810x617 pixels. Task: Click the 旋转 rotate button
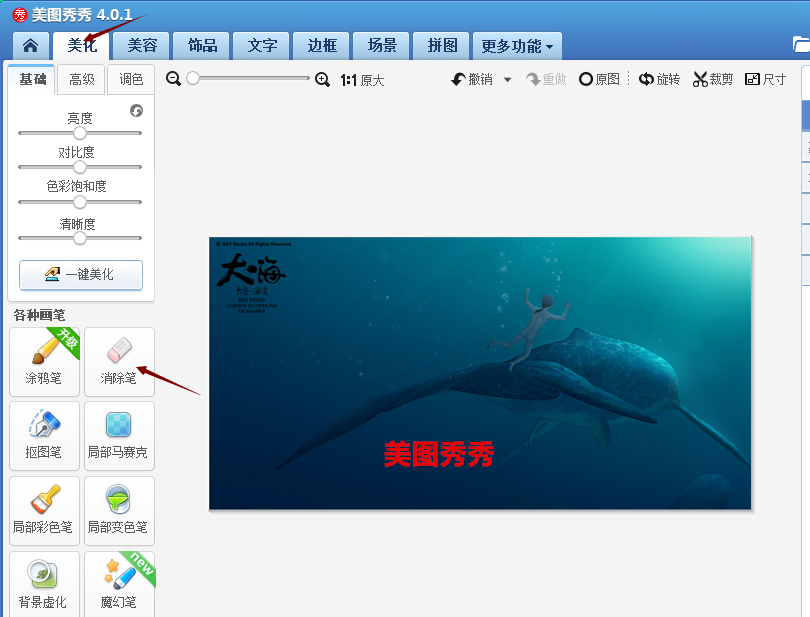pos(659,80)
